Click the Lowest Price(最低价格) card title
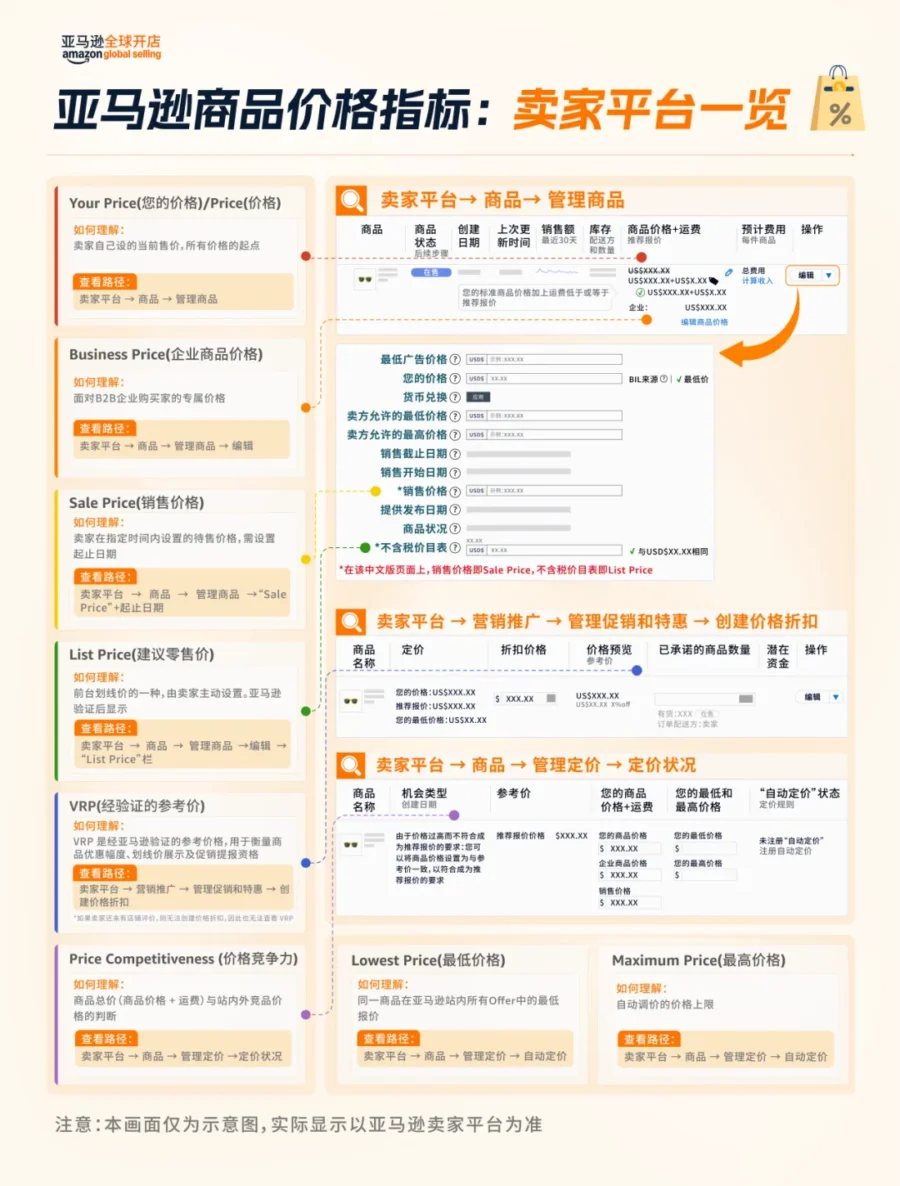Image resolution: width=900 pixels, height=1186 pixels. (x=428, y=960)
